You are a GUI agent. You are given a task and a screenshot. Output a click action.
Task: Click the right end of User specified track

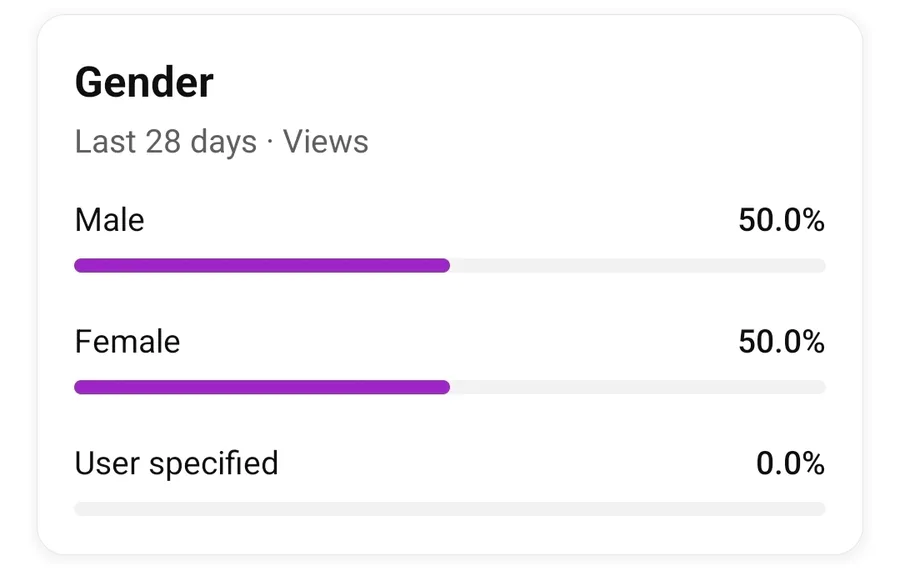[x=820, y=509]
